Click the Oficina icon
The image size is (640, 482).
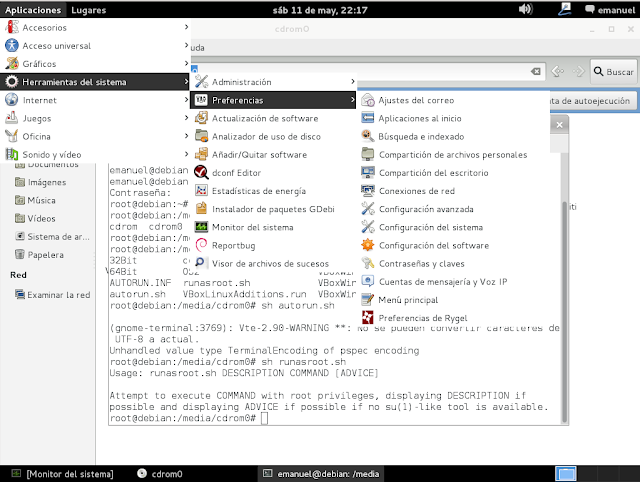pyautogui.click(x=12, y=136)
